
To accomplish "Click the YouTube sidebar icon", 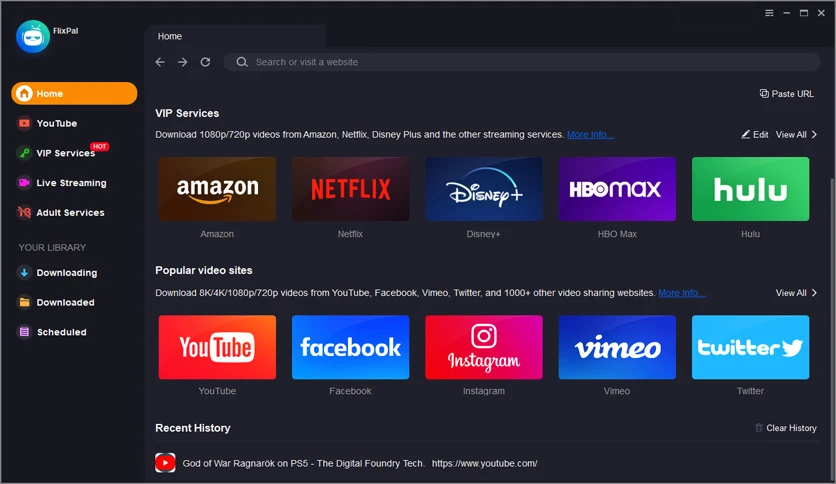I will (x=24, y=123).
